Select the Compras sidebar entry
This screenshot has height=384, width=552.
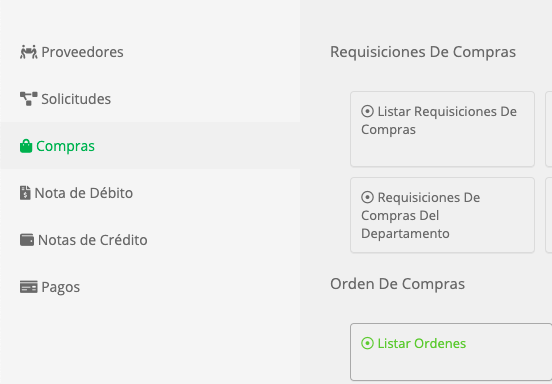click(x=150, y=146)
